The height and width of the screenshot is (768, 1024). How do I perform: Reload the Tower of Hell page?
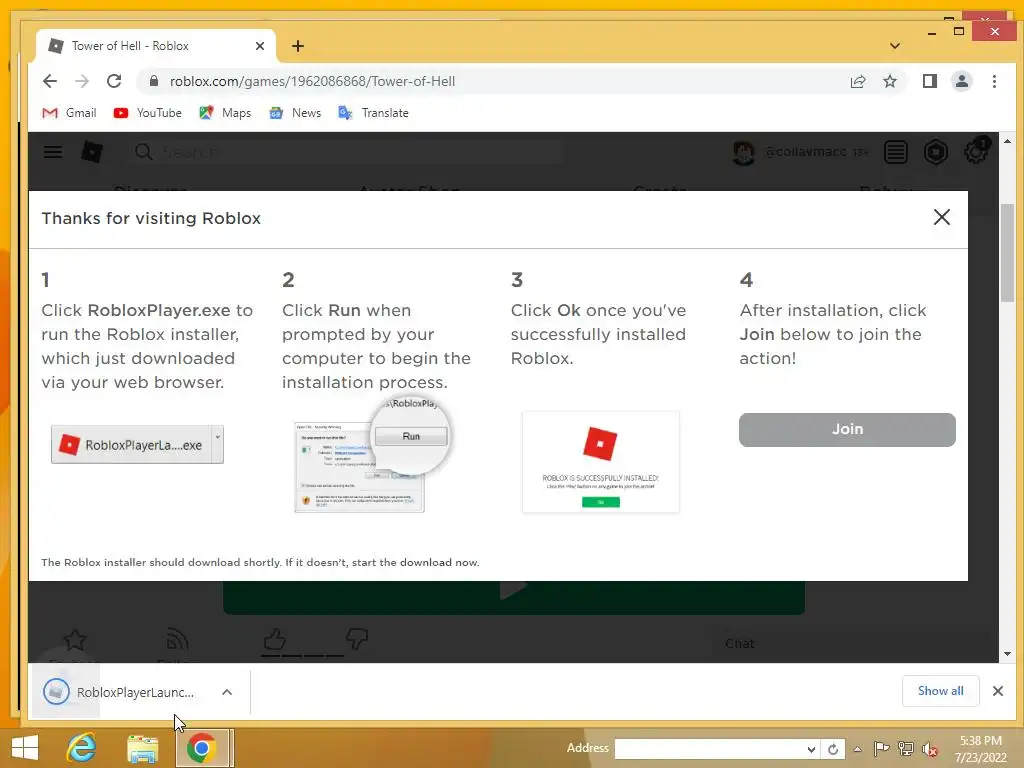(114, 81)
